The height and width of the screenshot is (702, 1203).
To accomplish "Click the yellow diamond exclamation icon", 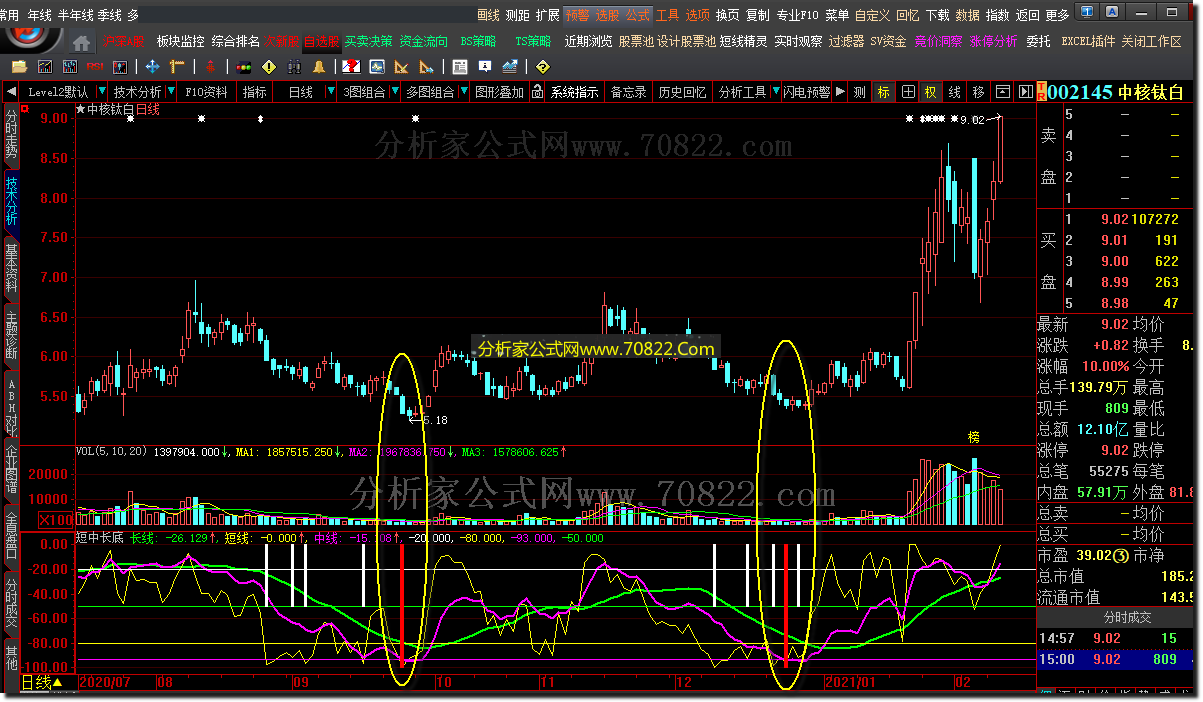I will coord(269,66).
